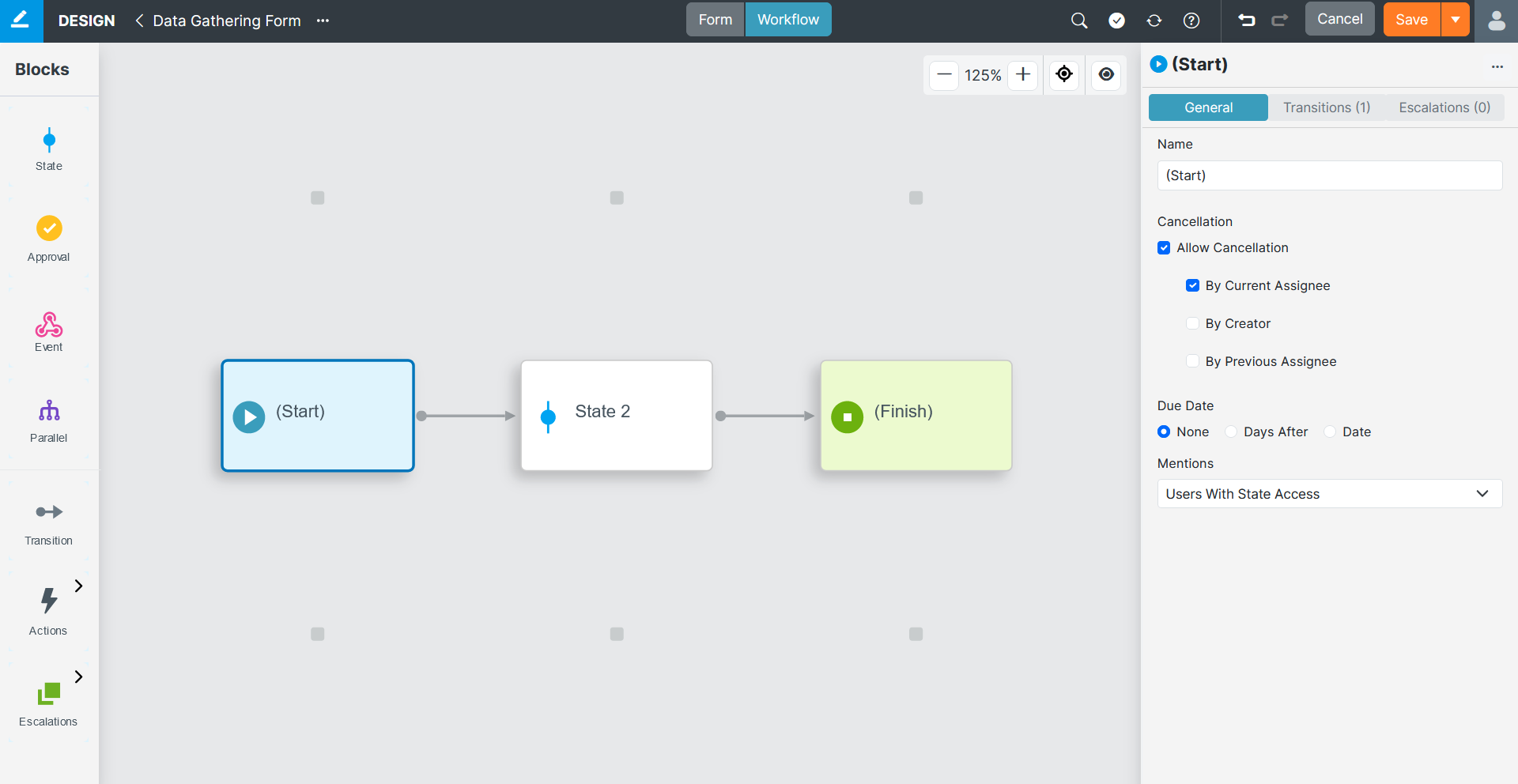Viewport: 1518px width, 784px height.
Task: Click the Transition block icon
Action: click(49, 512)
